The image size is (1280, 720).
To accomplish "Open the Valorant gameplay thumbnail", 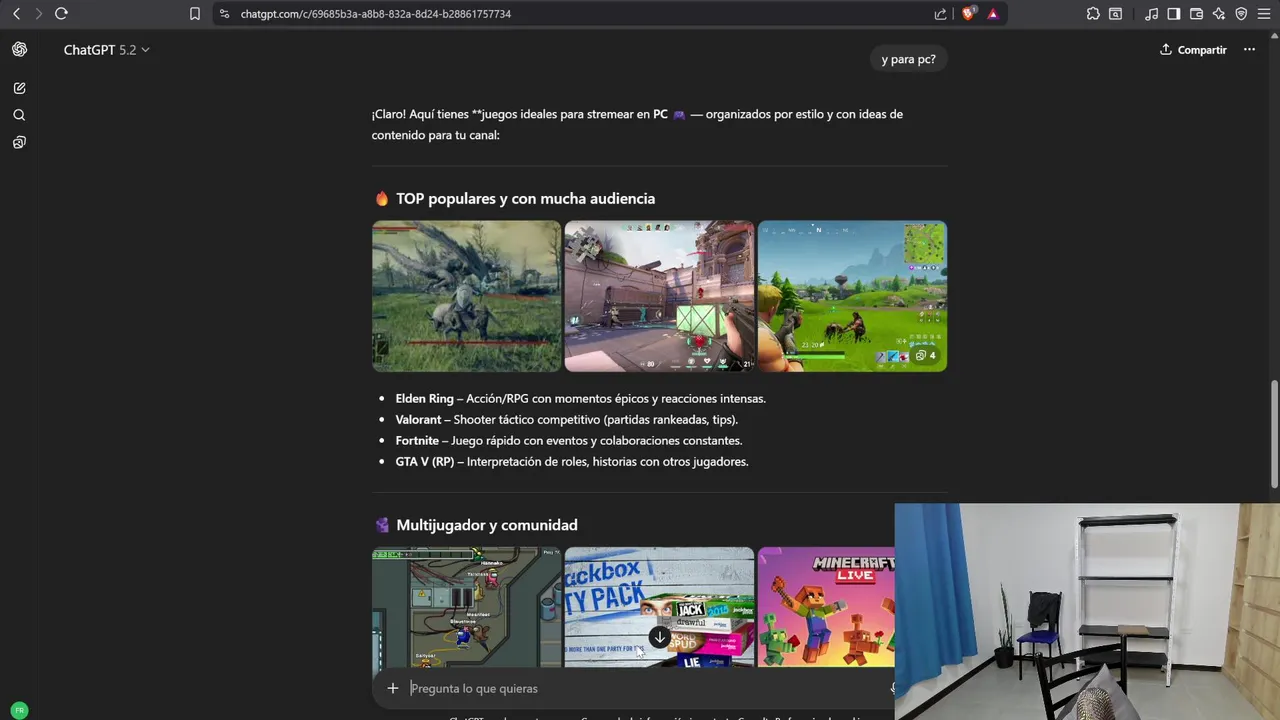I will tap(659, 296).
